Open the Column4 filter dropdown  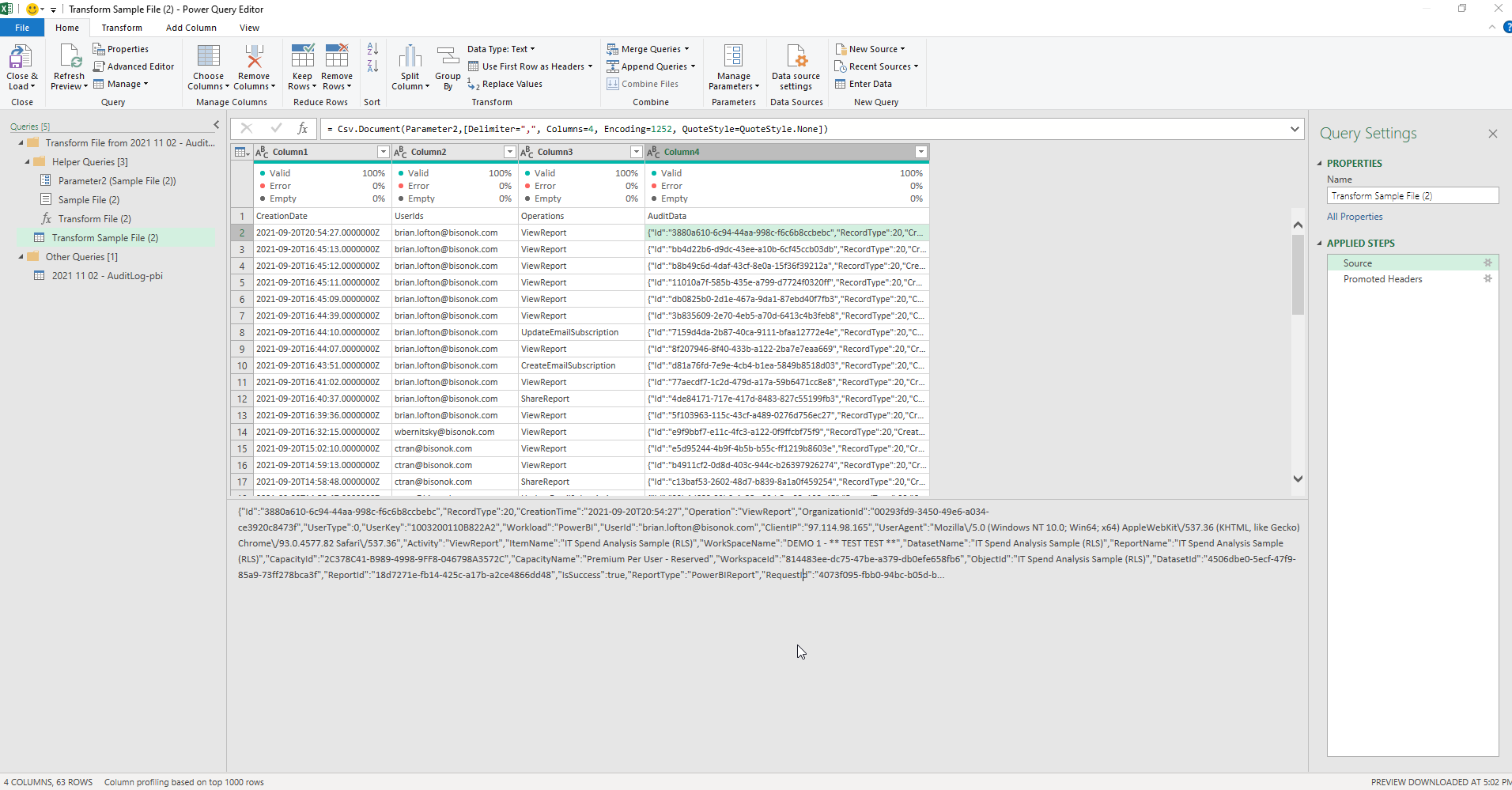[921, 152]
